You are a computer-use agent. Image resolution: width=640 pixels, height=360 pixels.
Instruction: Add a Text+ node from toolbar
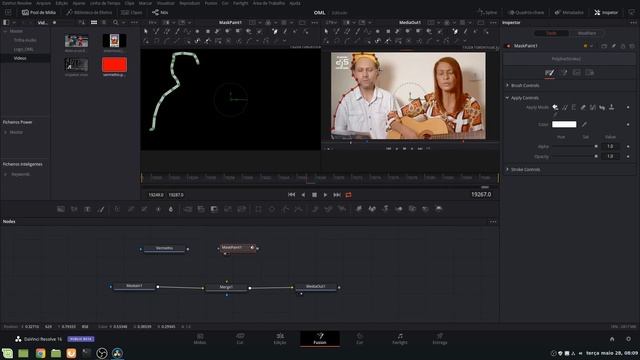point(87,209)
